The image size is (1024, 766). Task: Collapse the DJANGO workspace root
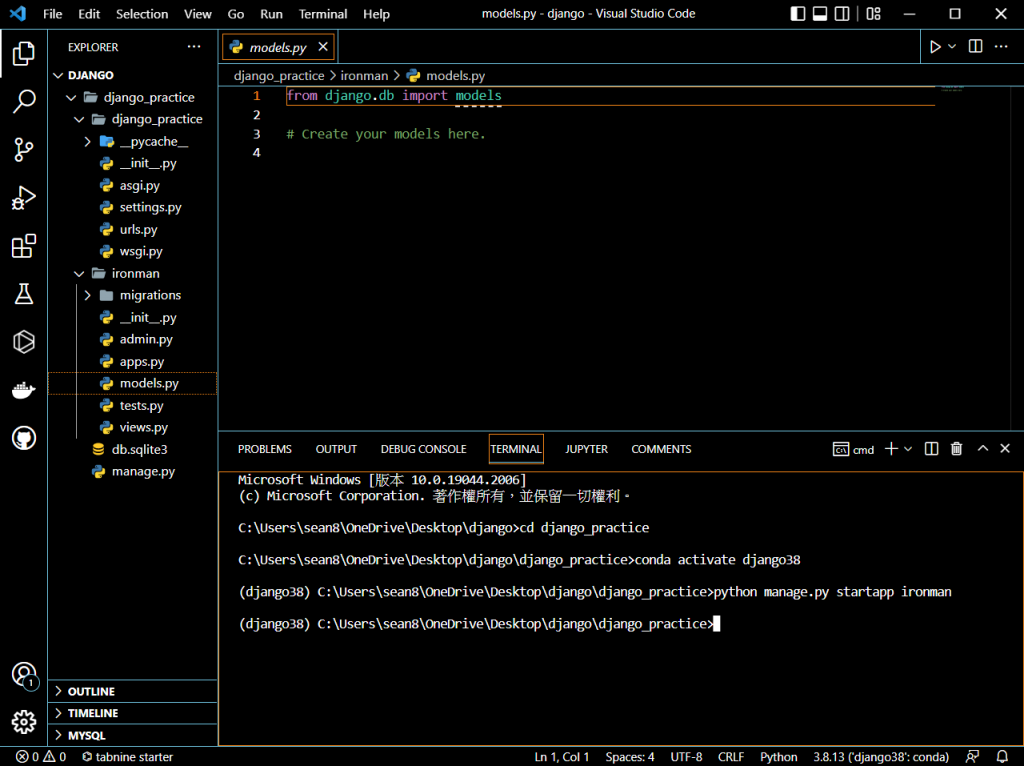point(58,75)
